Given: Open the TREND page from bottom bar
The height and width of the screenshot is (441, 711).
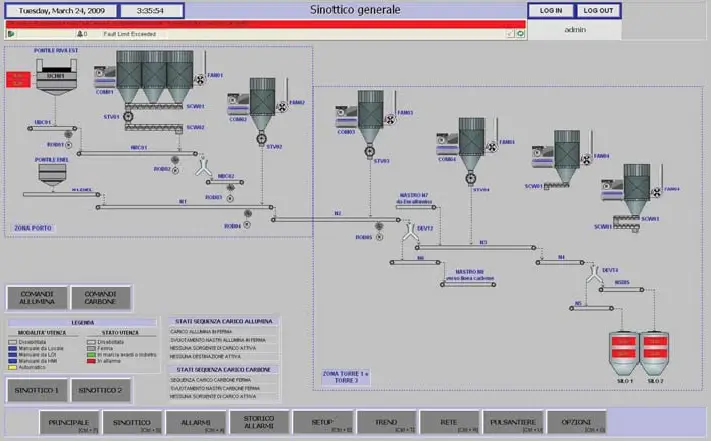Looking at the screenshot, I should click(x=387, y=424).
